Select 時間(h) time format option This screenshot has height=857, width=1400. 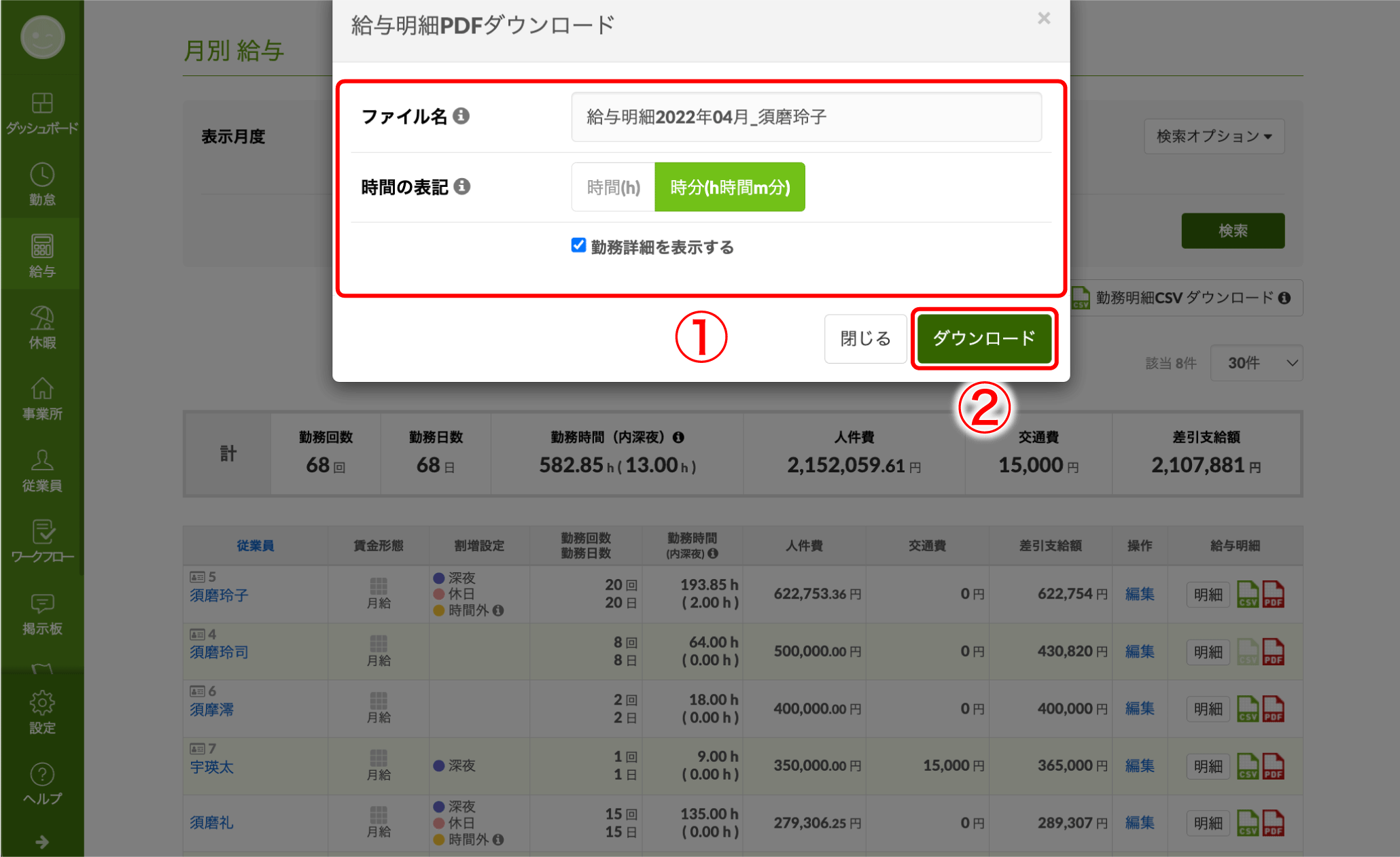(x=613, y=187)
